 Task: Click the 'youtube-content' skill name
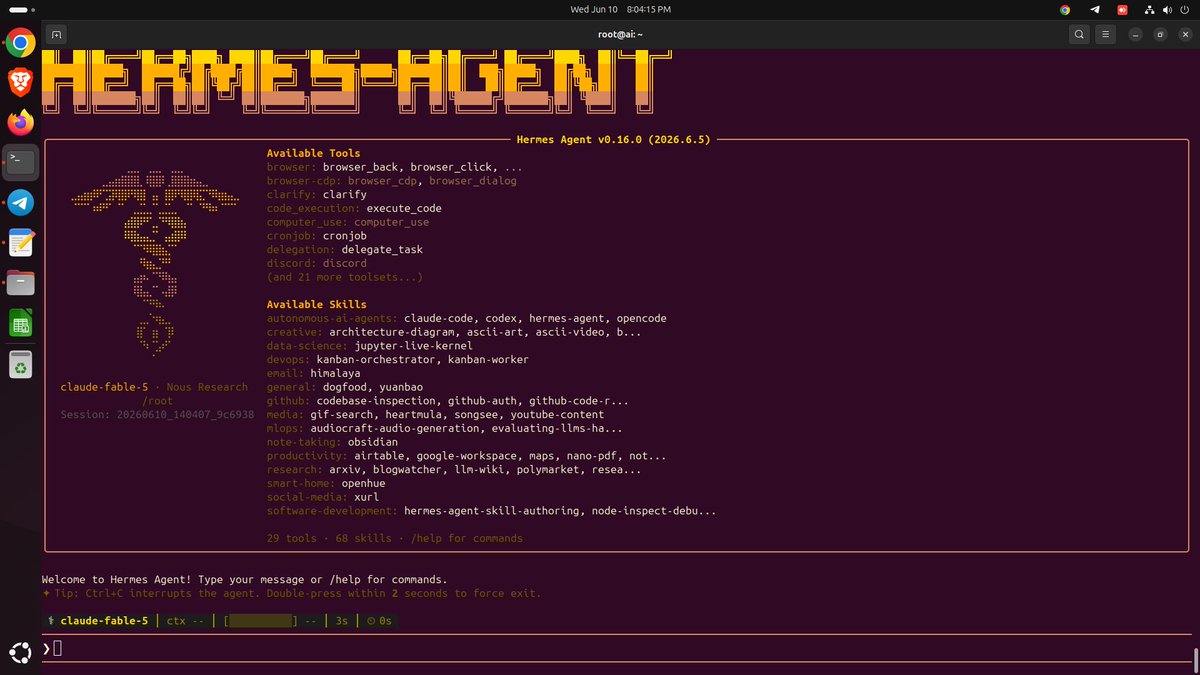point(557,414)
